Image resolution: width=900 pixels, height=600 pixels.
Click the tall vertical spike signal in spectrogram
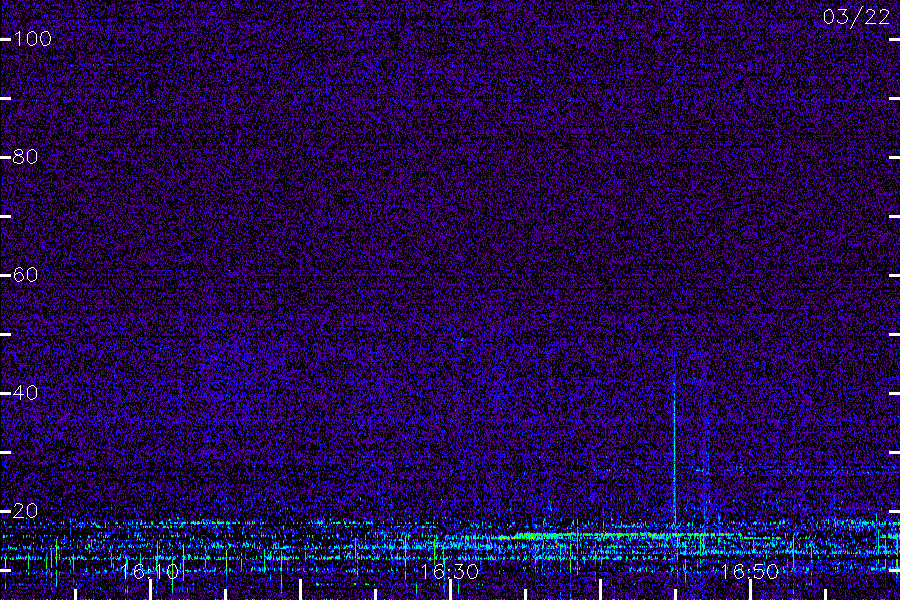coord(674,442)
